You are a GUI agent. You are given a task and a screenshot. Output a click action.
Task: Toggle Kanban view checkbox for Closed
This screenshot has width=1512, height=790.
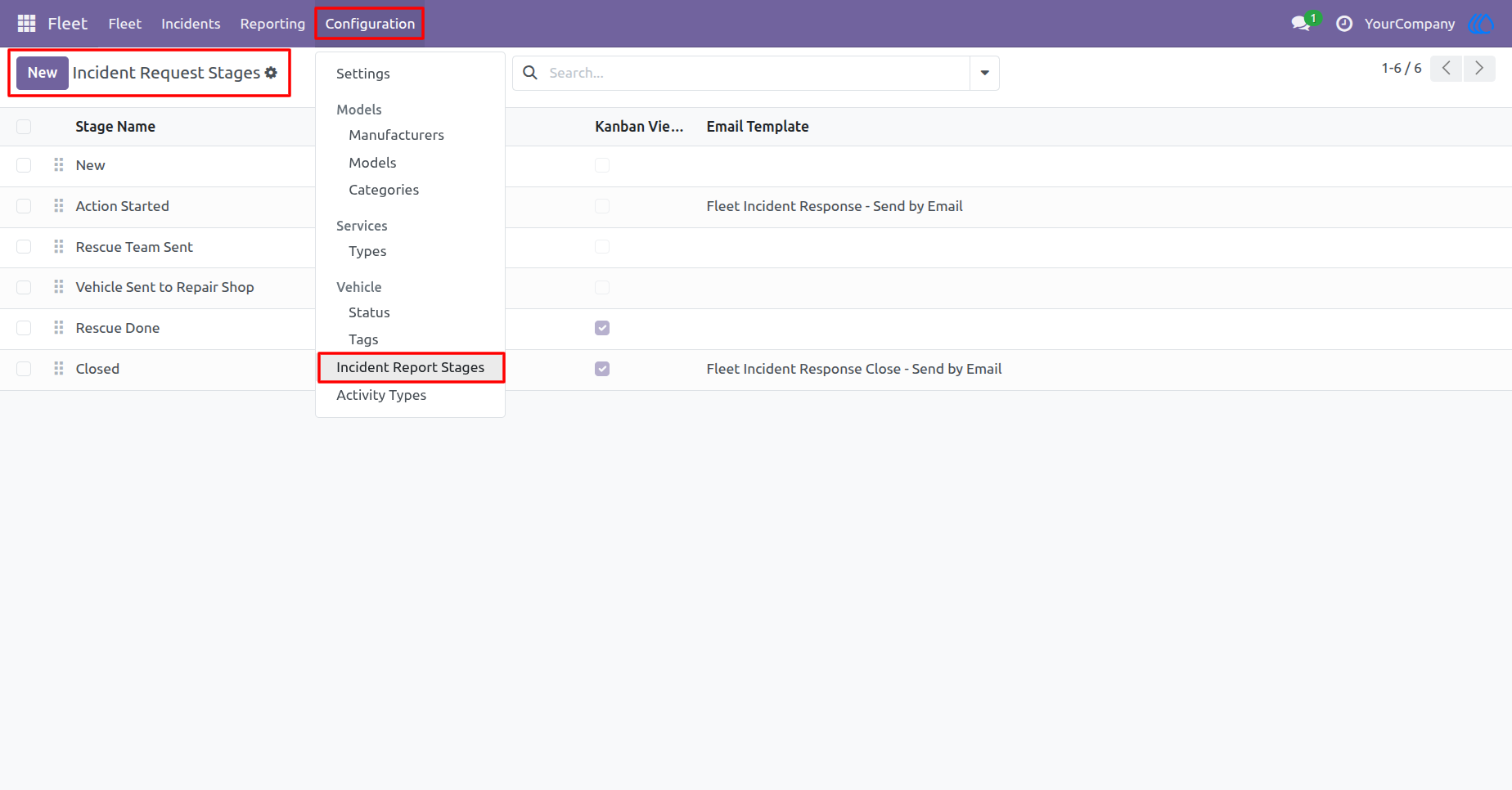coord(602,369)
